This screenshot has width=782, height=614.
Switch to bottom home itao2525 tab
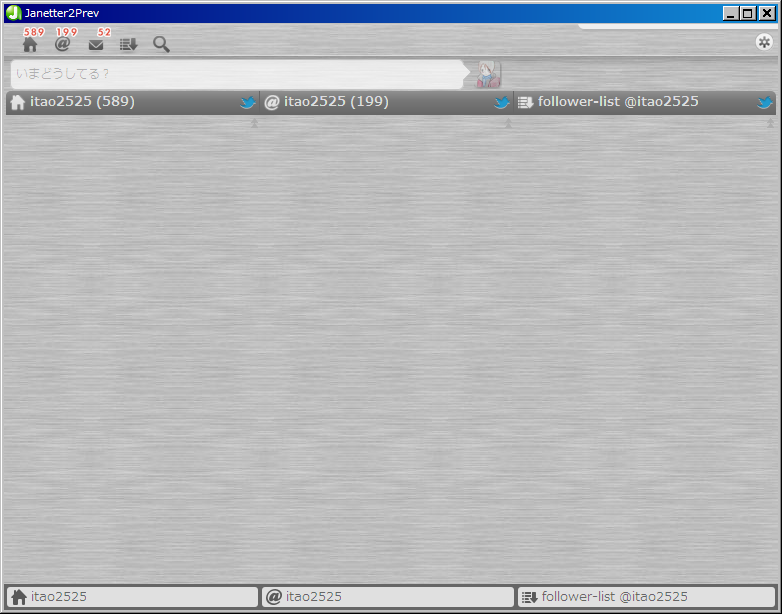[x=132, y=597]
